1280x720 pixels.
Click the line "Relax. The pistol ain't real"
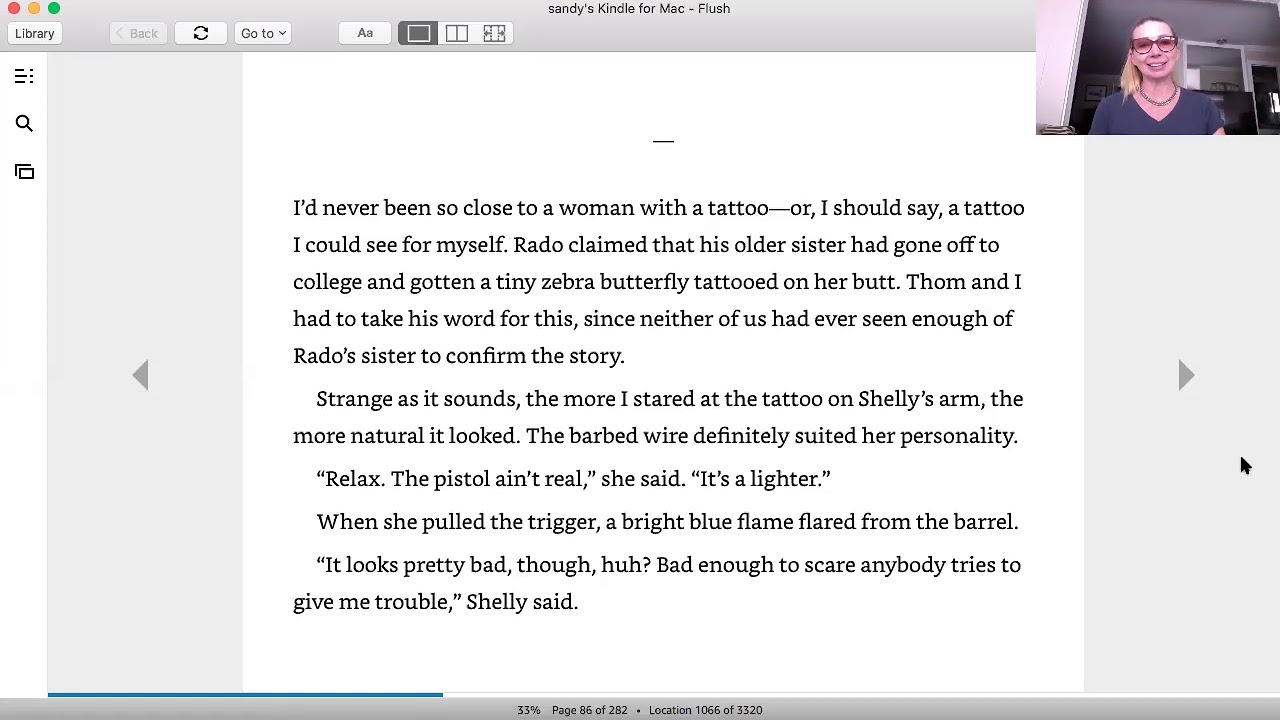tap(573, 479)
